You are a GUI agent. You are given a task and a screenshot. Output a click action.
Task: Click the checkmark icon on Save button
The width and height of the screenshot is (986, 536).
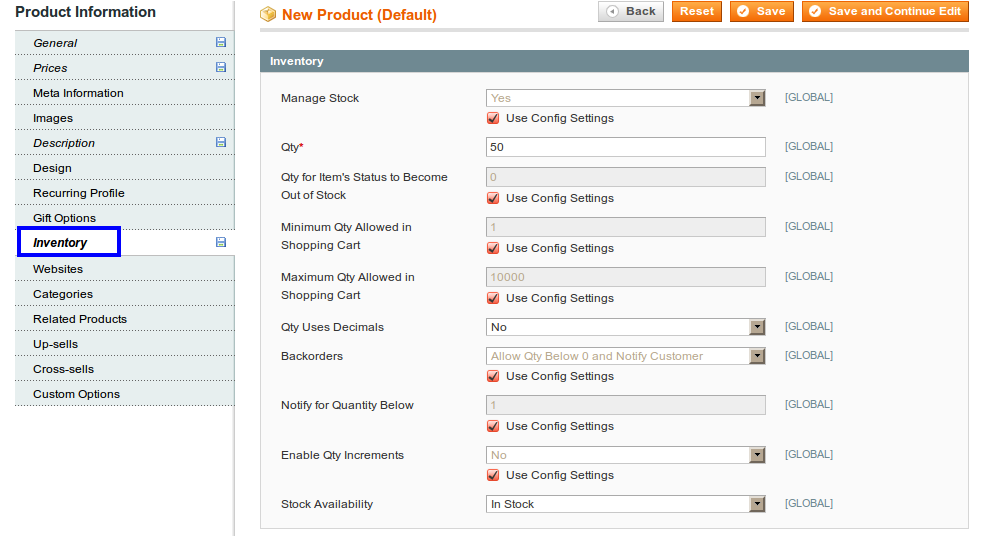[743, 11]
